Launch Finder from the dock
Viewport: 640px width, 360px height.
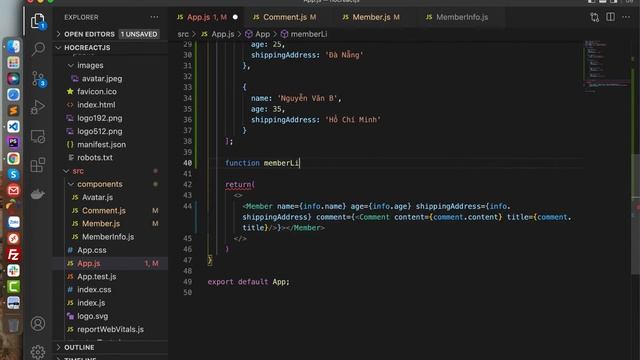pos(13,47)
